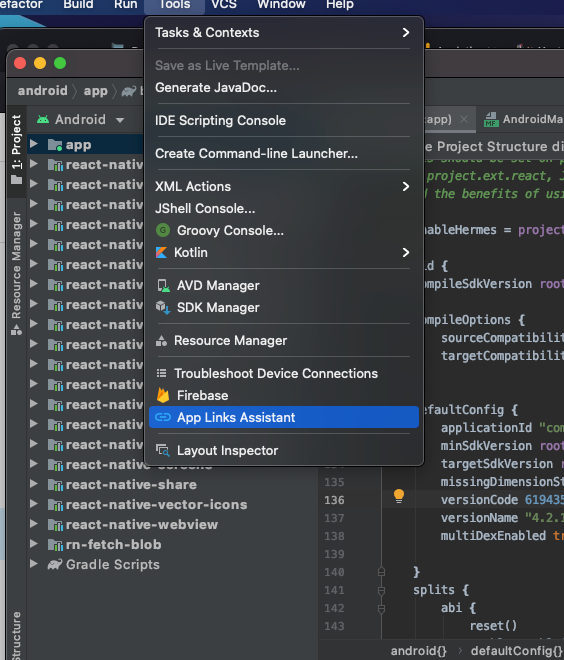Viewport: 564px width, 660px height.
Task: Click the SDK Manager download icon
Action: pyautogui.click(x=163, y=307)
